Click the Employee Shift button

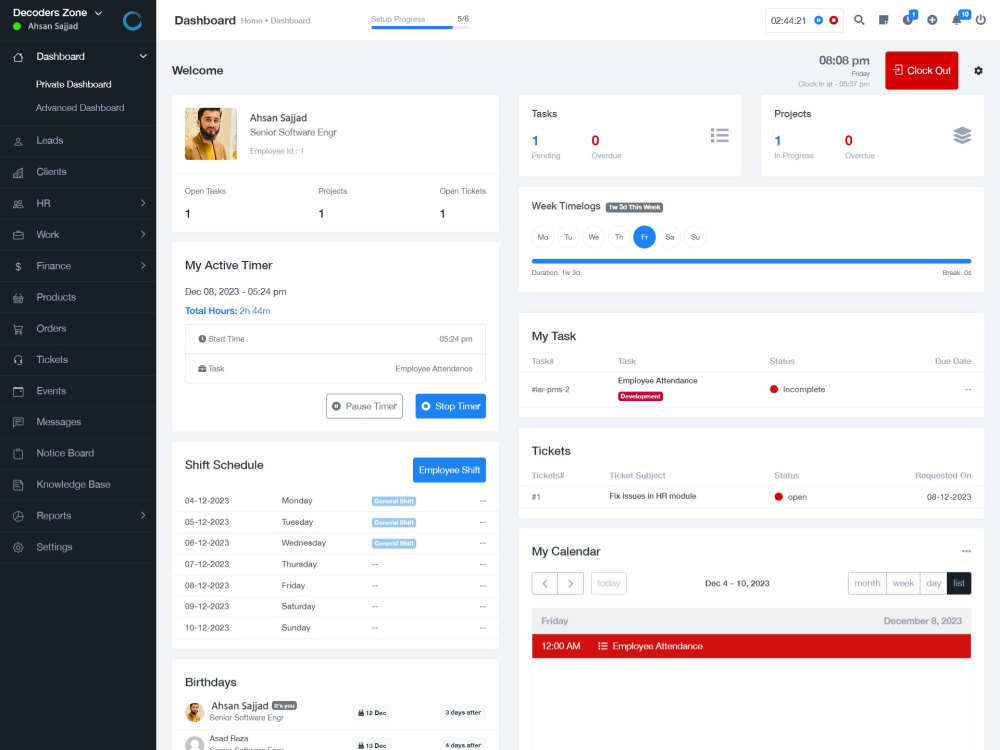click(450, 470)
